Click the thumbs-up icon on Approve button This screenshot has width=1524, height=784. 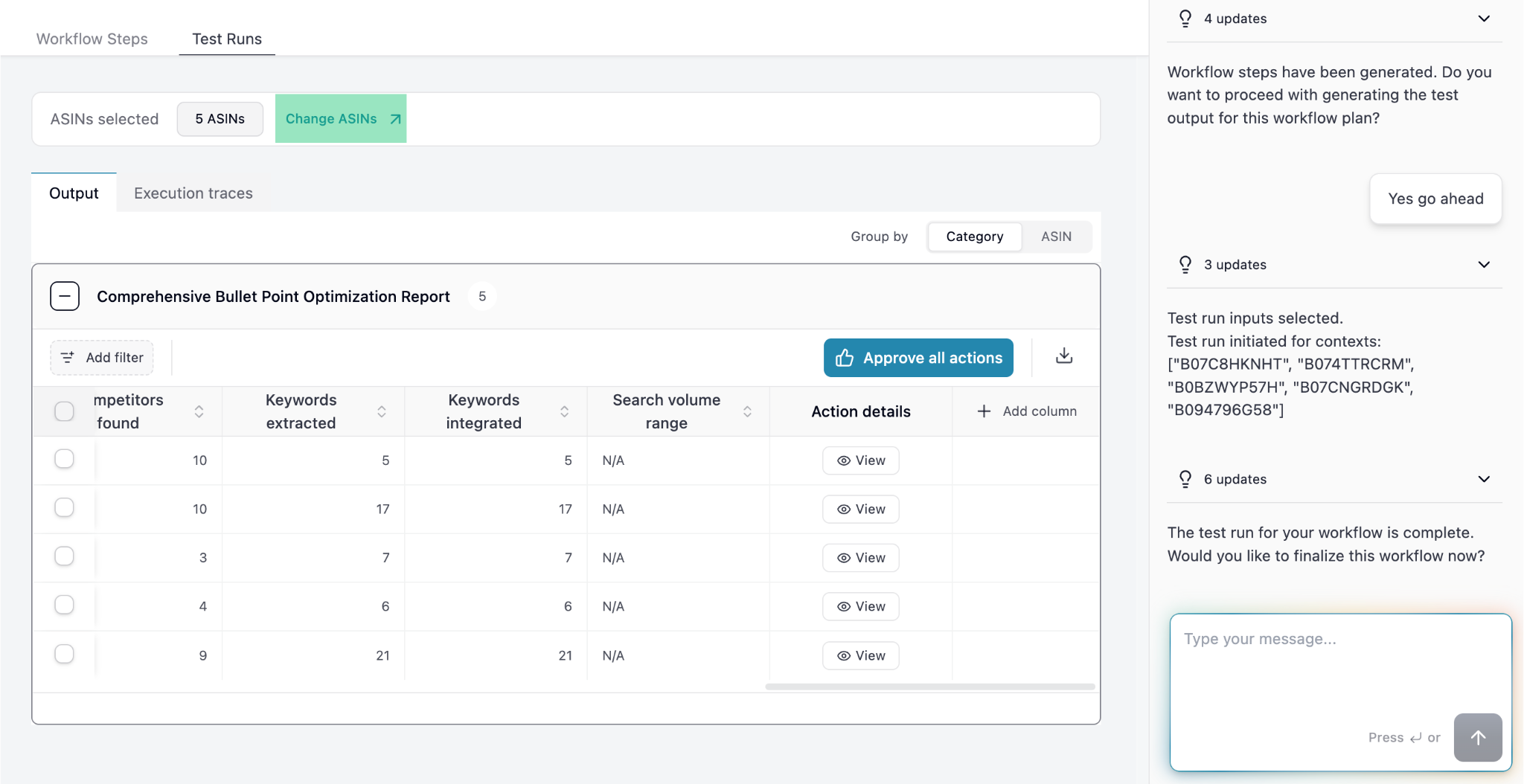tap(845, 358)
